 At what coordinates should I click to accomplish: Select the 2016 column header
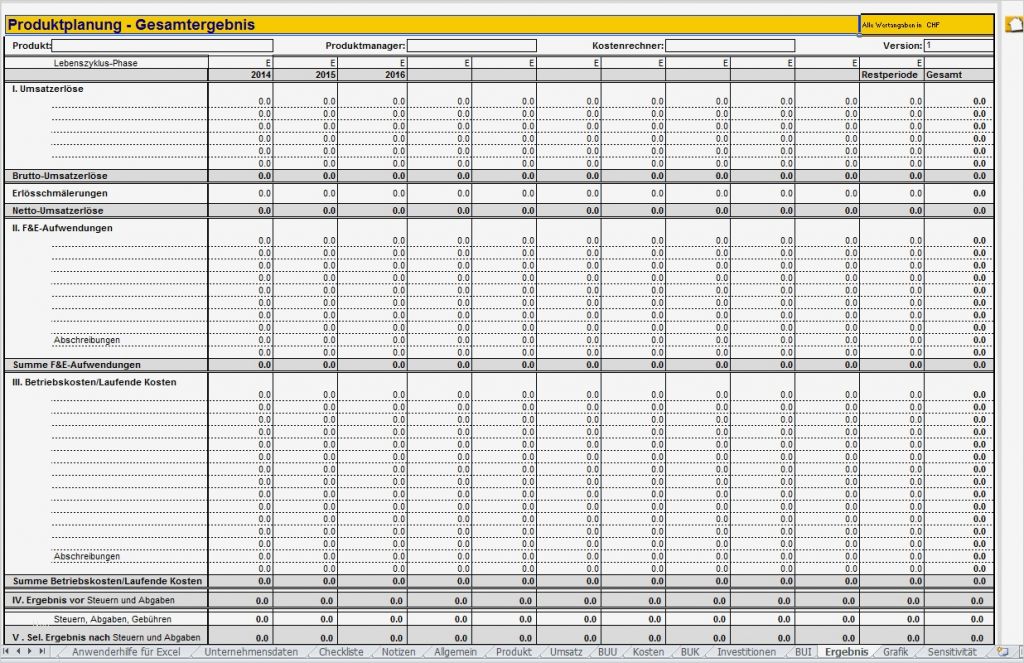[x=372, y=75]
